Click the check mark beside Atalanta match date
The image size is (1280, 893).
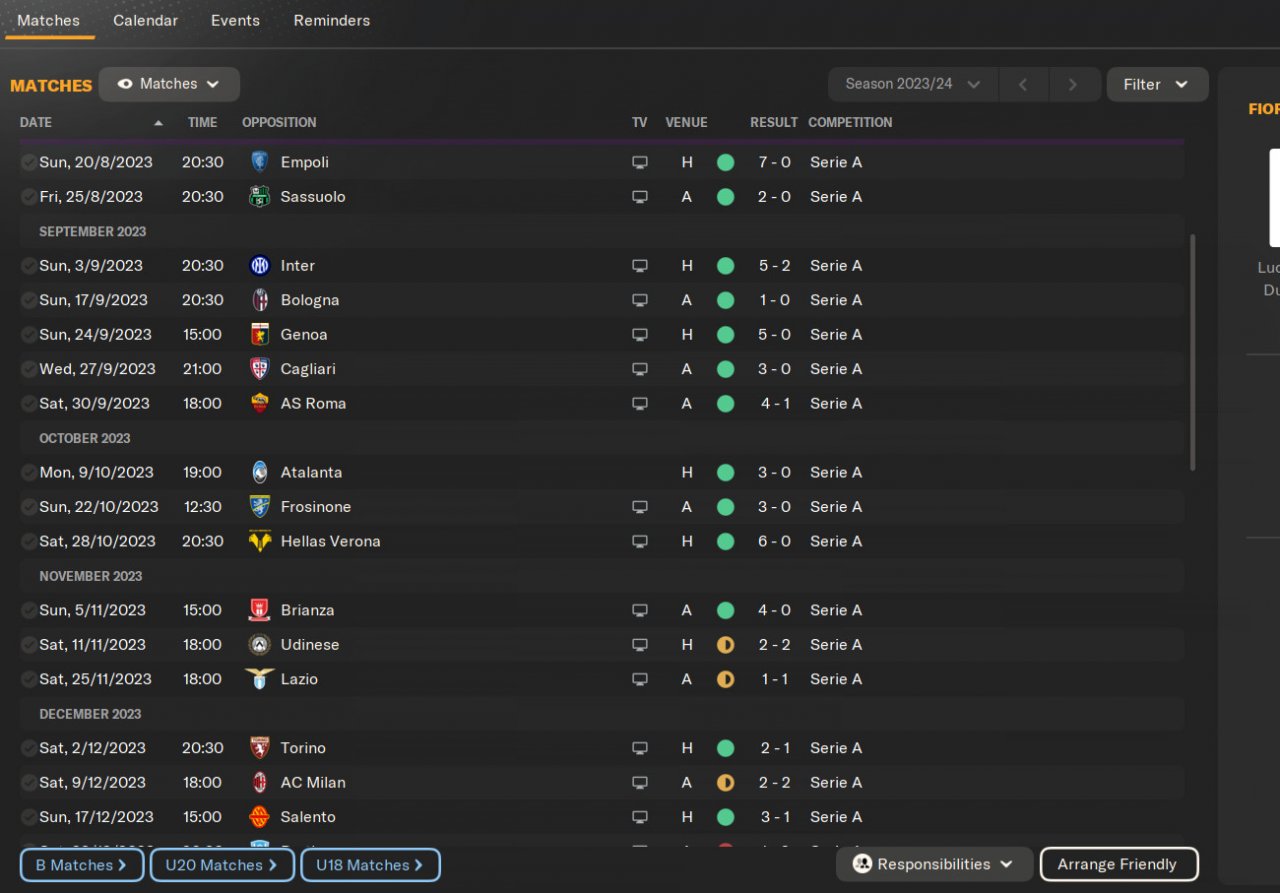click(28, 473)
